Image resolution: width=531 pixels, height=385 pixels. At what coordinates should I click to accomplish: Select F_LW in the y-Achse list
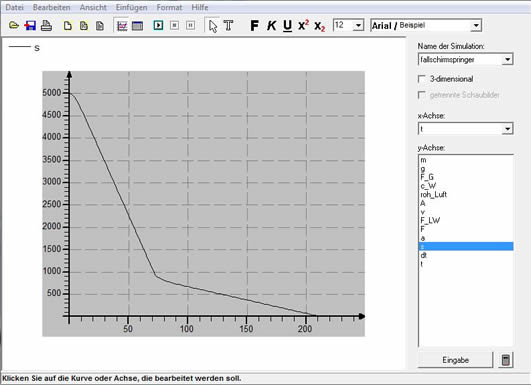pyautogui.click(x=466, y=220)
